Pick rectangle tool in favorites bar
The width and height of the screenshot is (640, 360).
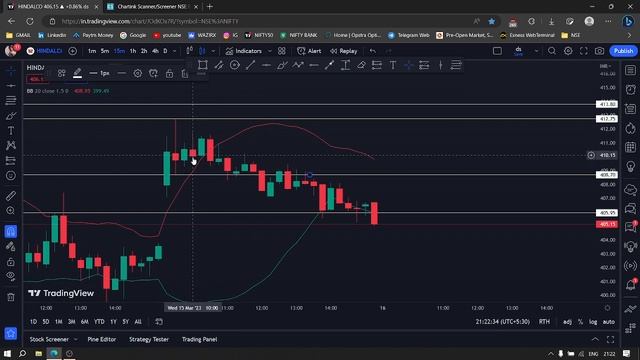pyautogui.click(x=202, y=65)
